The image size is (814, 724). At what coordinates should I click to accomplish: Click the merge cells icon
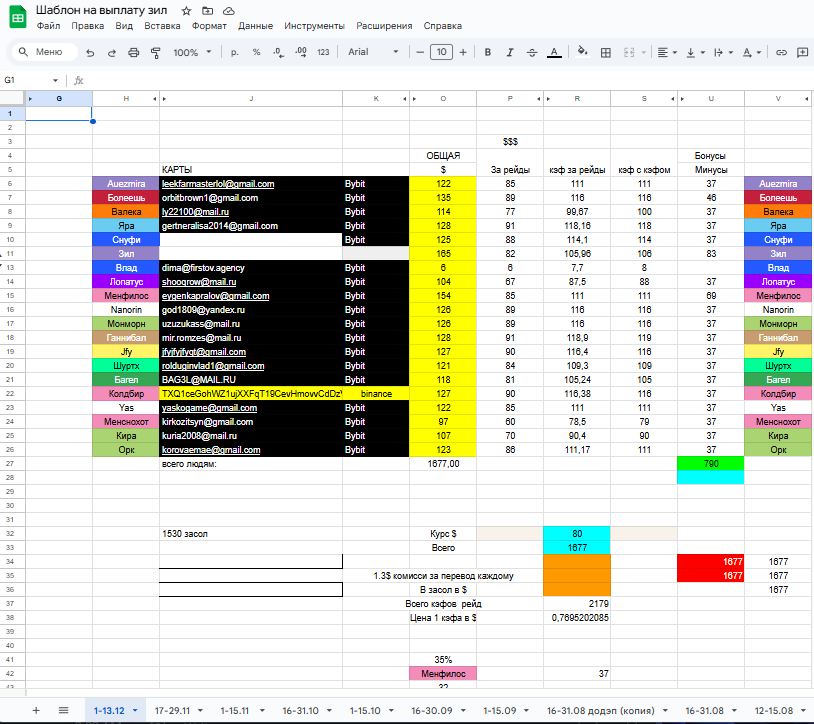[x=629, y=52]
